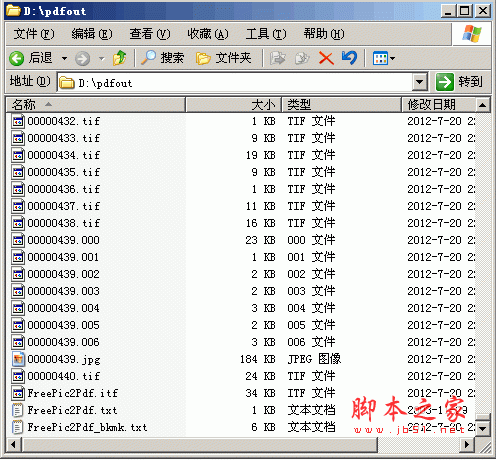Click file name 00000439.004
Image resolution: width=496 pixels, height=460 pixels.
(63, 308)
